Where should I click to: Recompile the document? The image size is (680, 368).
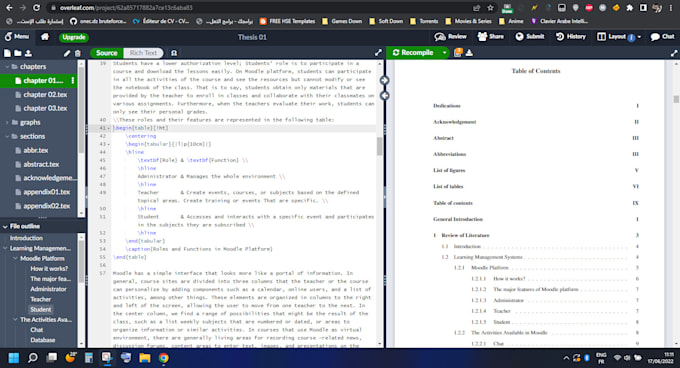(x=413, y=52)
